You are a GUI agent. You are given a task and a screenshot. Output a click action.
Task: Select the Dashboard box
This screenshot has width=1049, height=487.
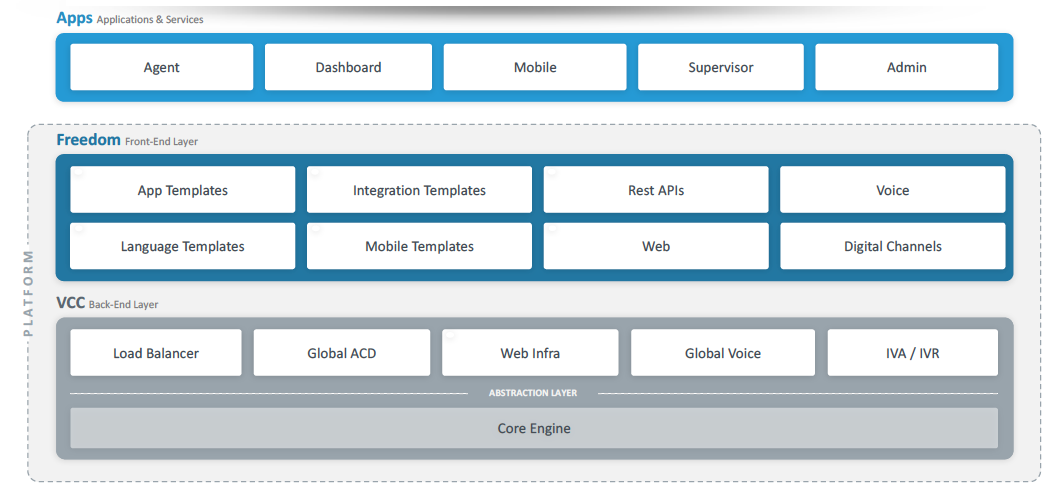pos(348,68)
